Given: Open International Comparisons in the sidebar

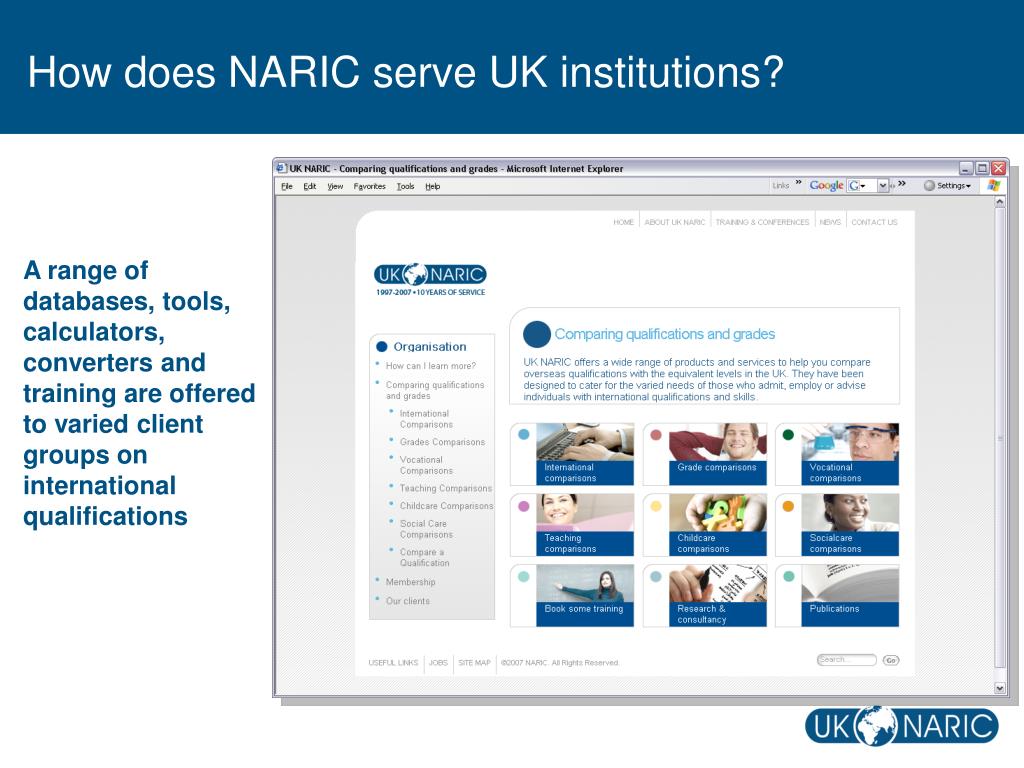Looking at the screenshot, I should [x=426, y=419].
